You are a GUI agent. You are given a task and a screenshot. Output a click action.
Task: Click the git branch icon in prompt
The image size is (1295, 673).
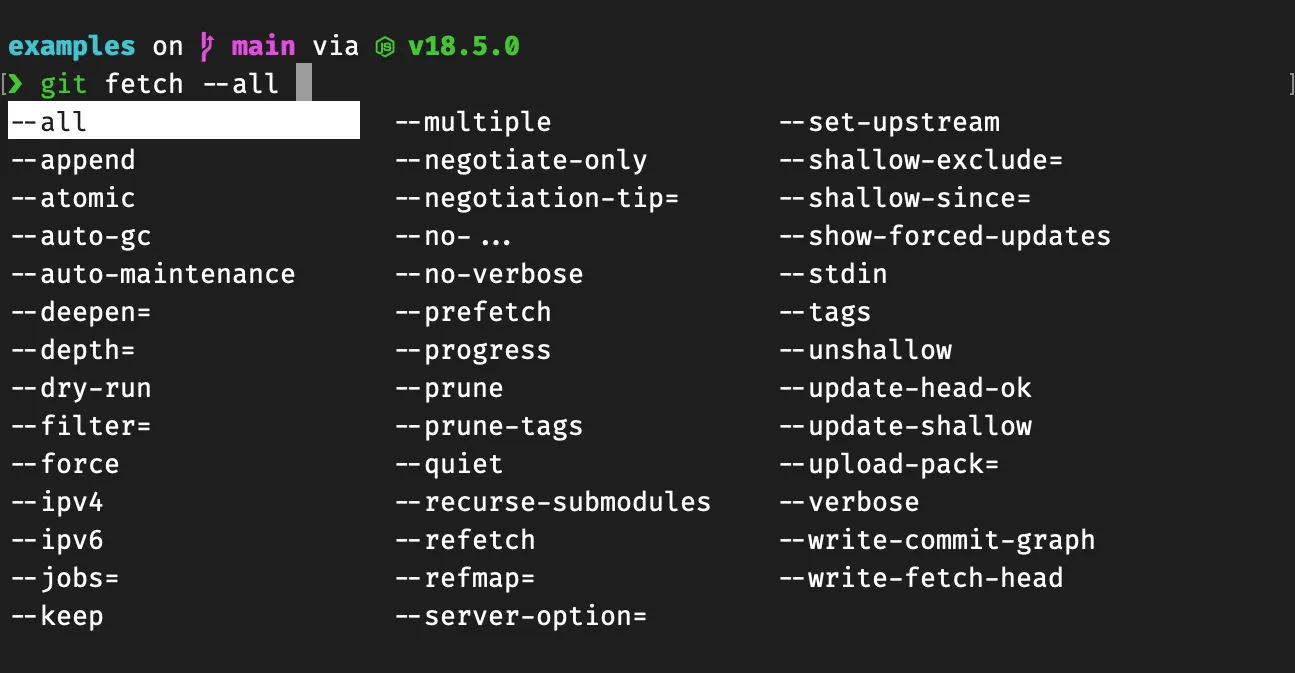[x=207, y=46]
